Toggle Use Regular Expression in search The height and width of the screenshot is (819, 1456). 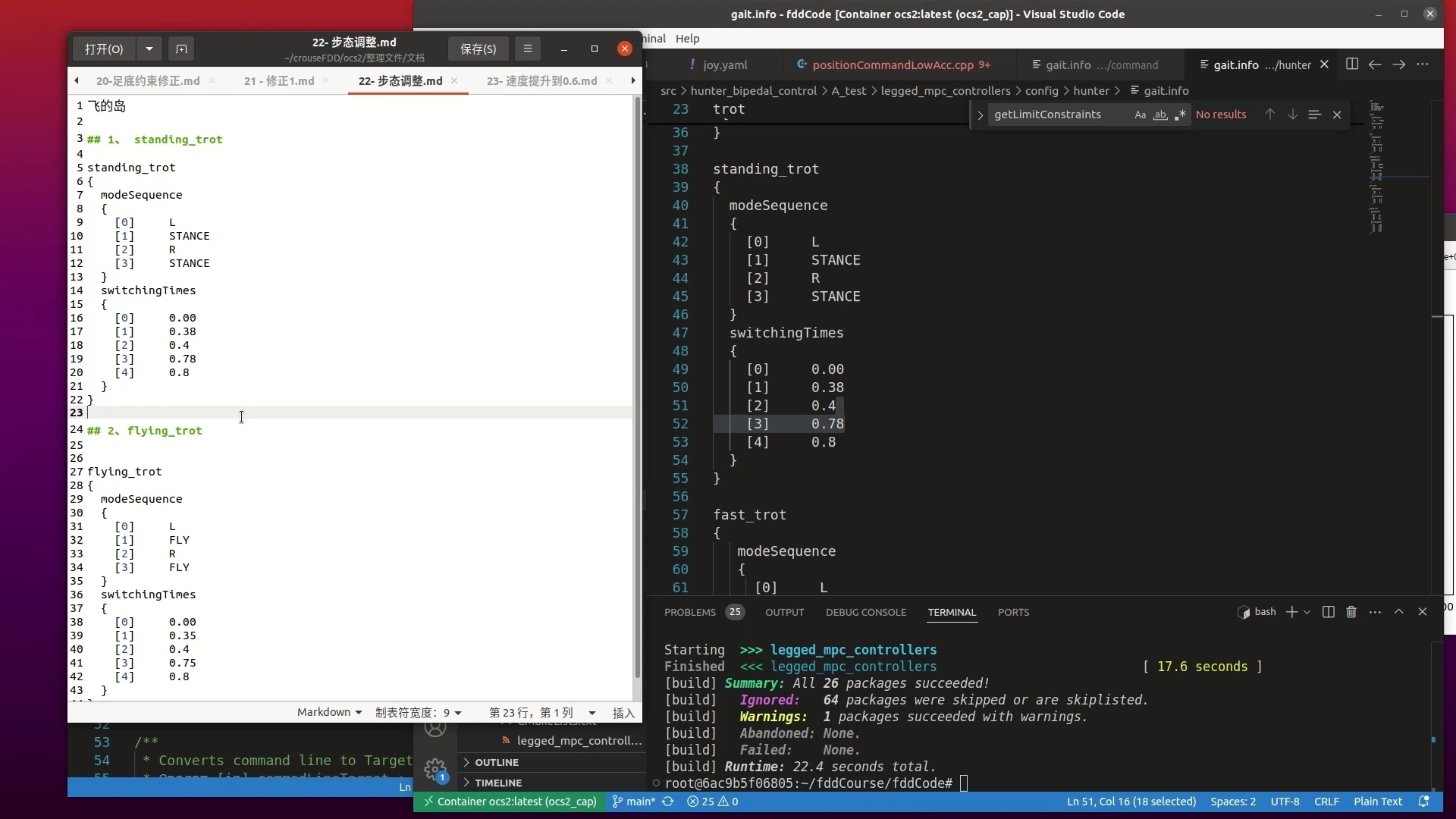pyautogui.click(x=1180, y=115)
